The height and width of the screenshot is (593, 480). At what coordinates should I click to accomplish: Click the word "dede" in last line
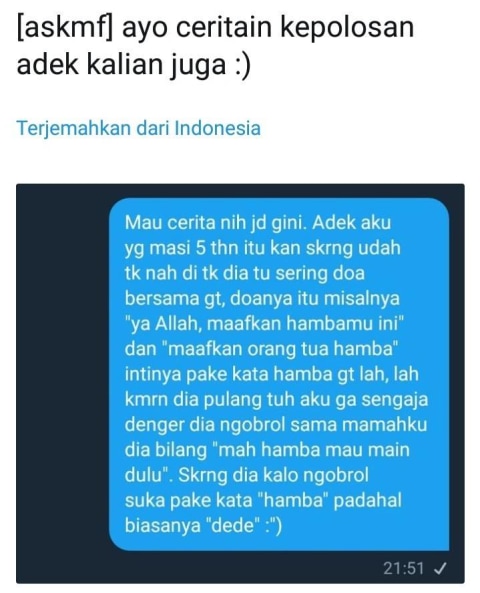[x=233, y=526]
